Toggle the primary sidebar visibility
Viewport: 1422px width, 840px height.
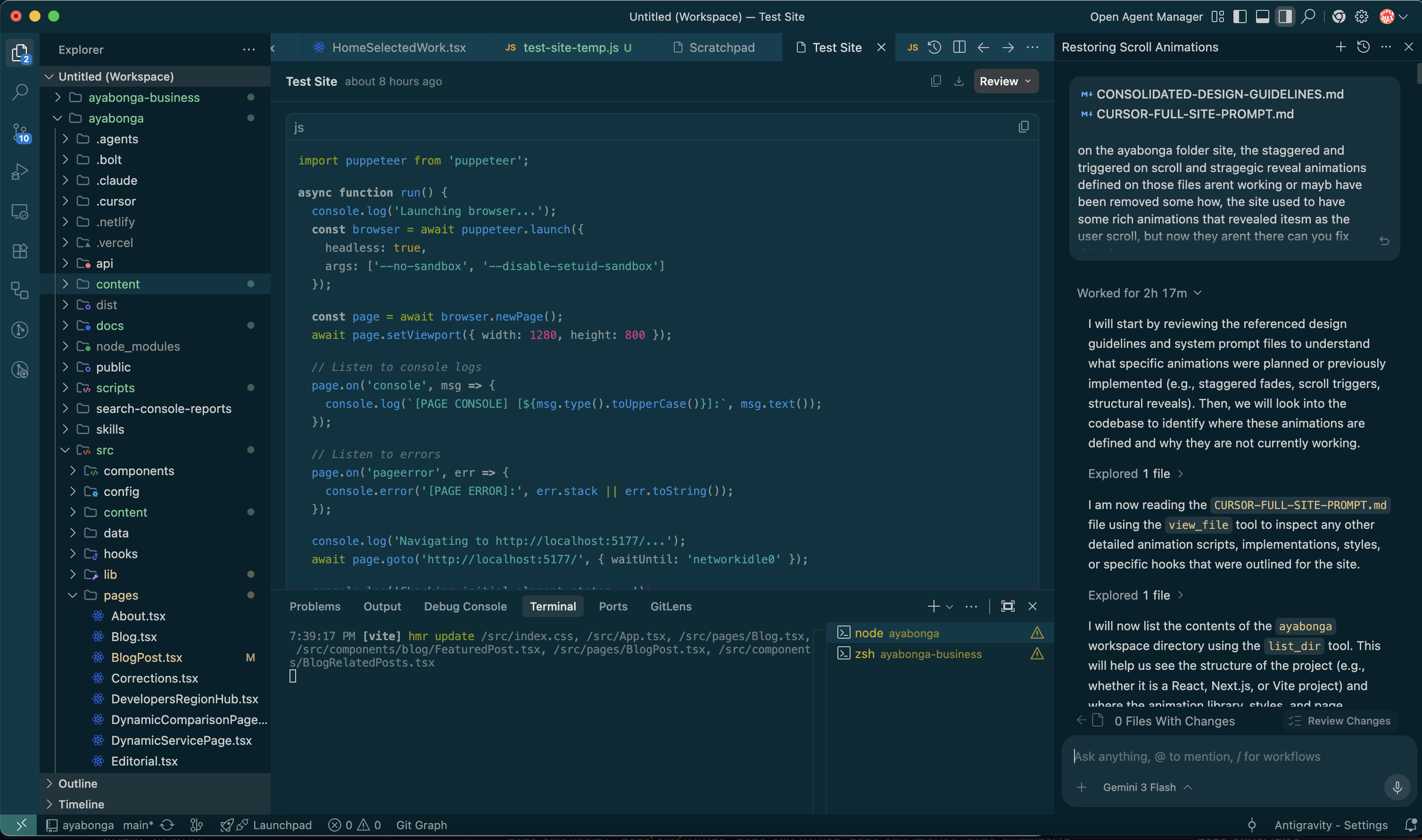1240,16
